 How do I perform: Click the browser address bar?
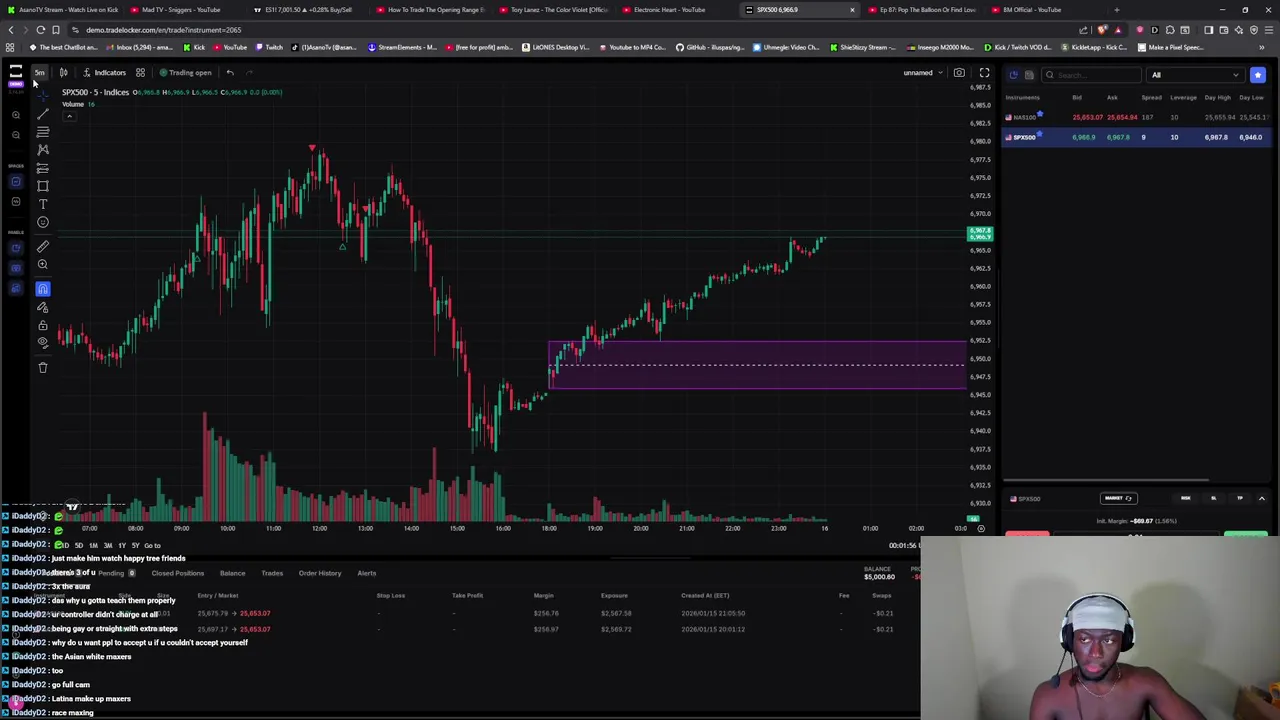click(600, 30)
